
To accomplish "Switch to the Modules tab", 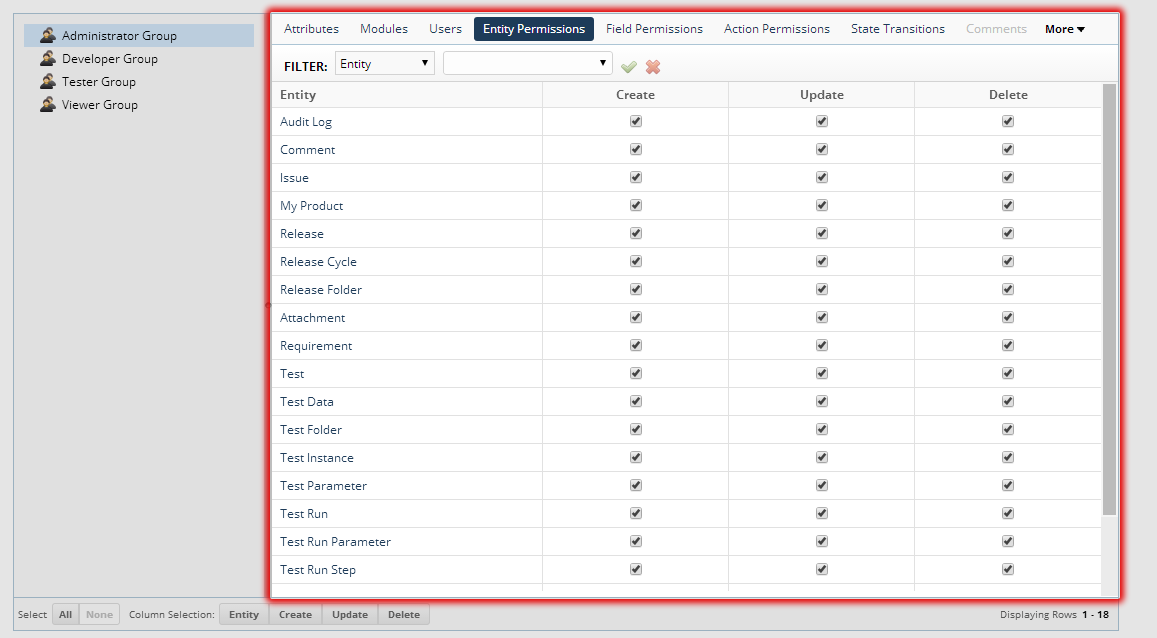I will [384, 29].
